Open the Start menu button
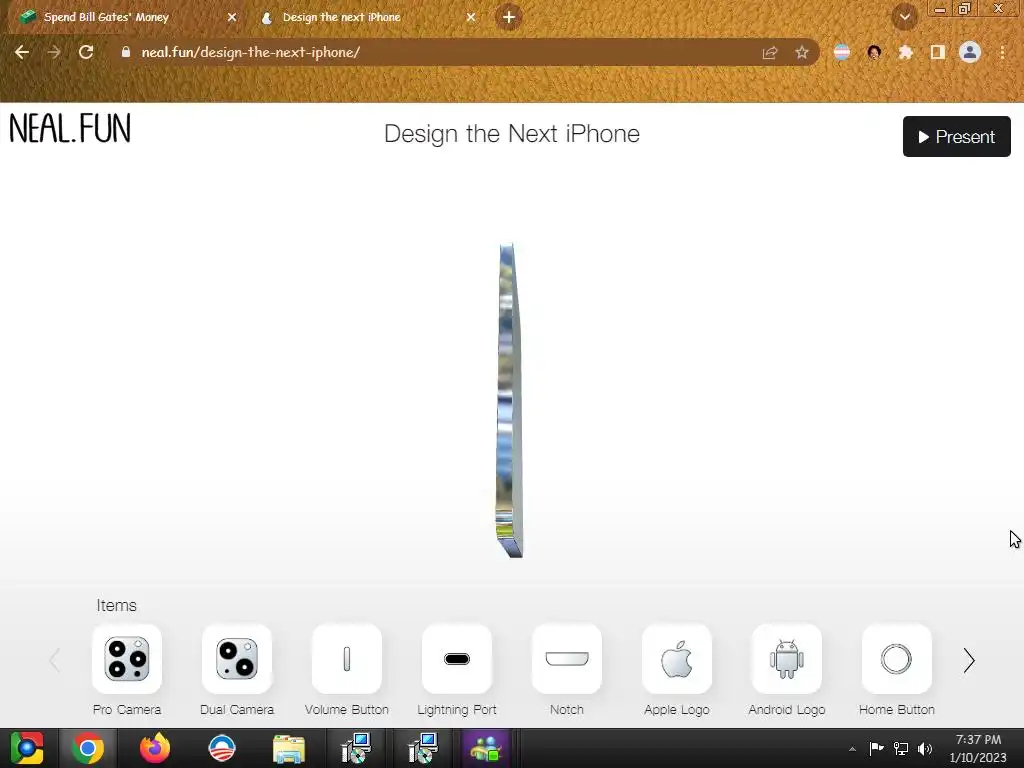The width and height of the screenshot is (1024, 768). (x=27, y=748)
